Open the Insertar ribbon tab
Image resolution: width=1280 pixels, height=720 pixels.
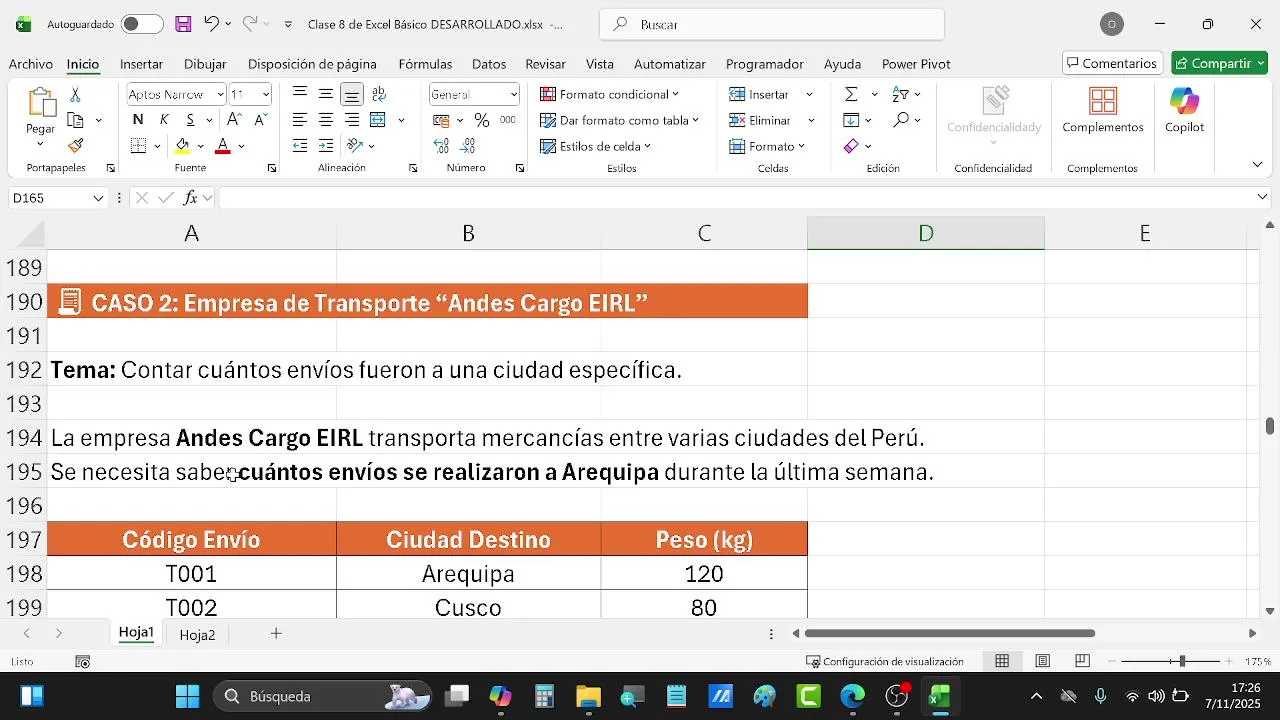[141, 64]
